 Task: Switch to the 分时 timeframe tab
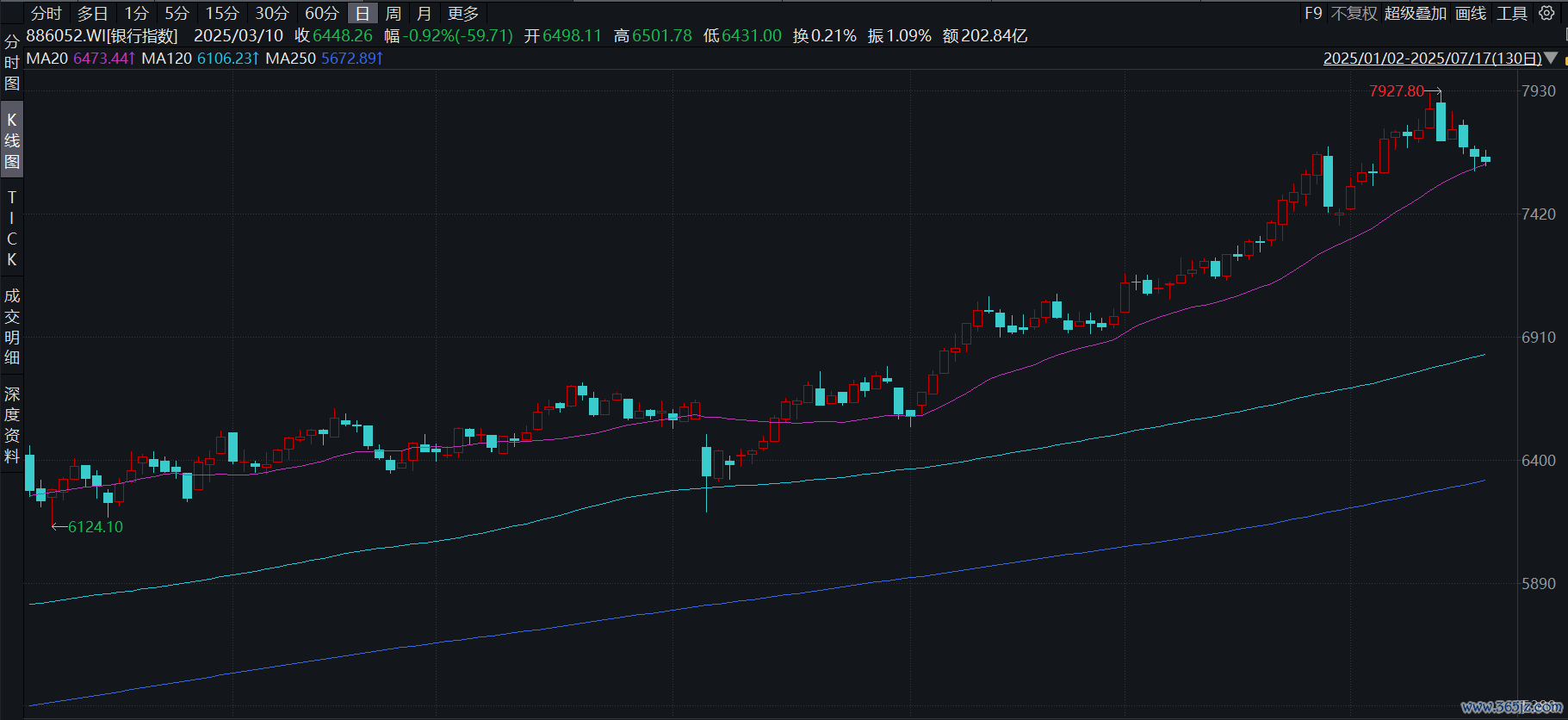(x=46, y=13)
